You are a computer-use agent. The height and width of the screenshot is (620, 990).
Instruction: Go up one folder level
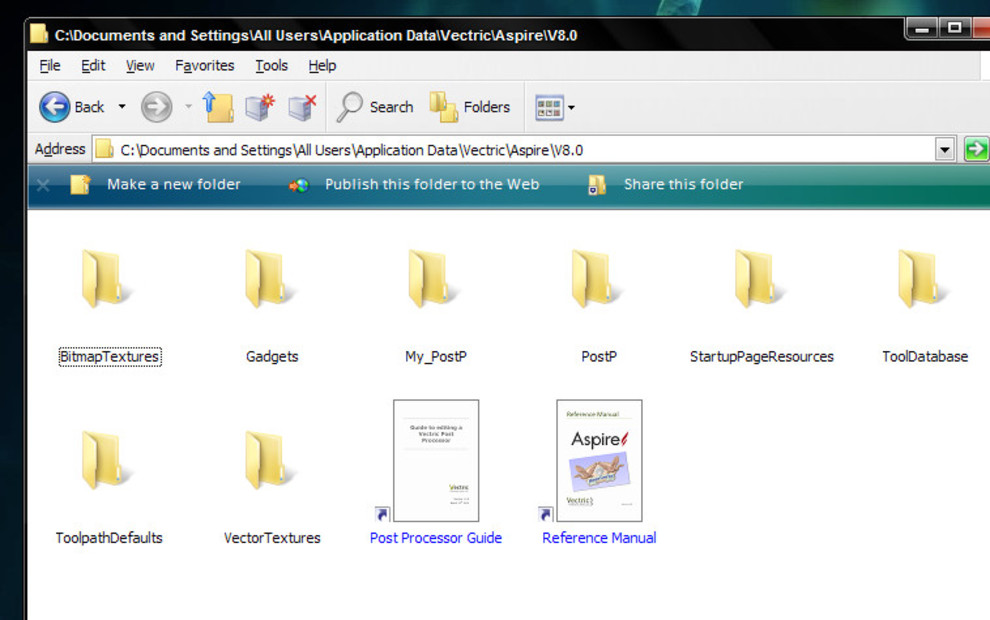click(x=218, y=107)
